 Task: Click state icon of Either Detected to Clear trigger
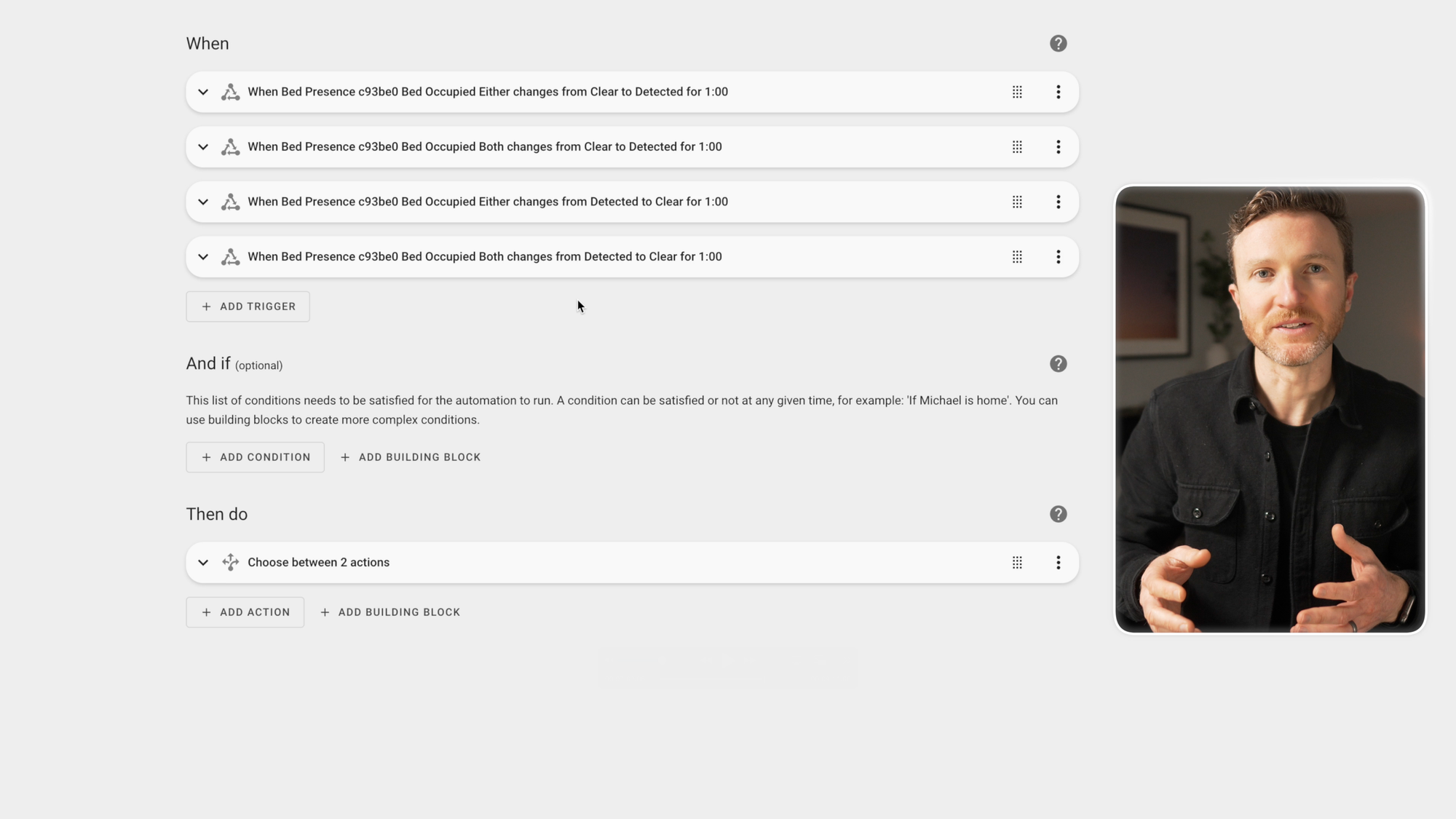coord(231,202)
